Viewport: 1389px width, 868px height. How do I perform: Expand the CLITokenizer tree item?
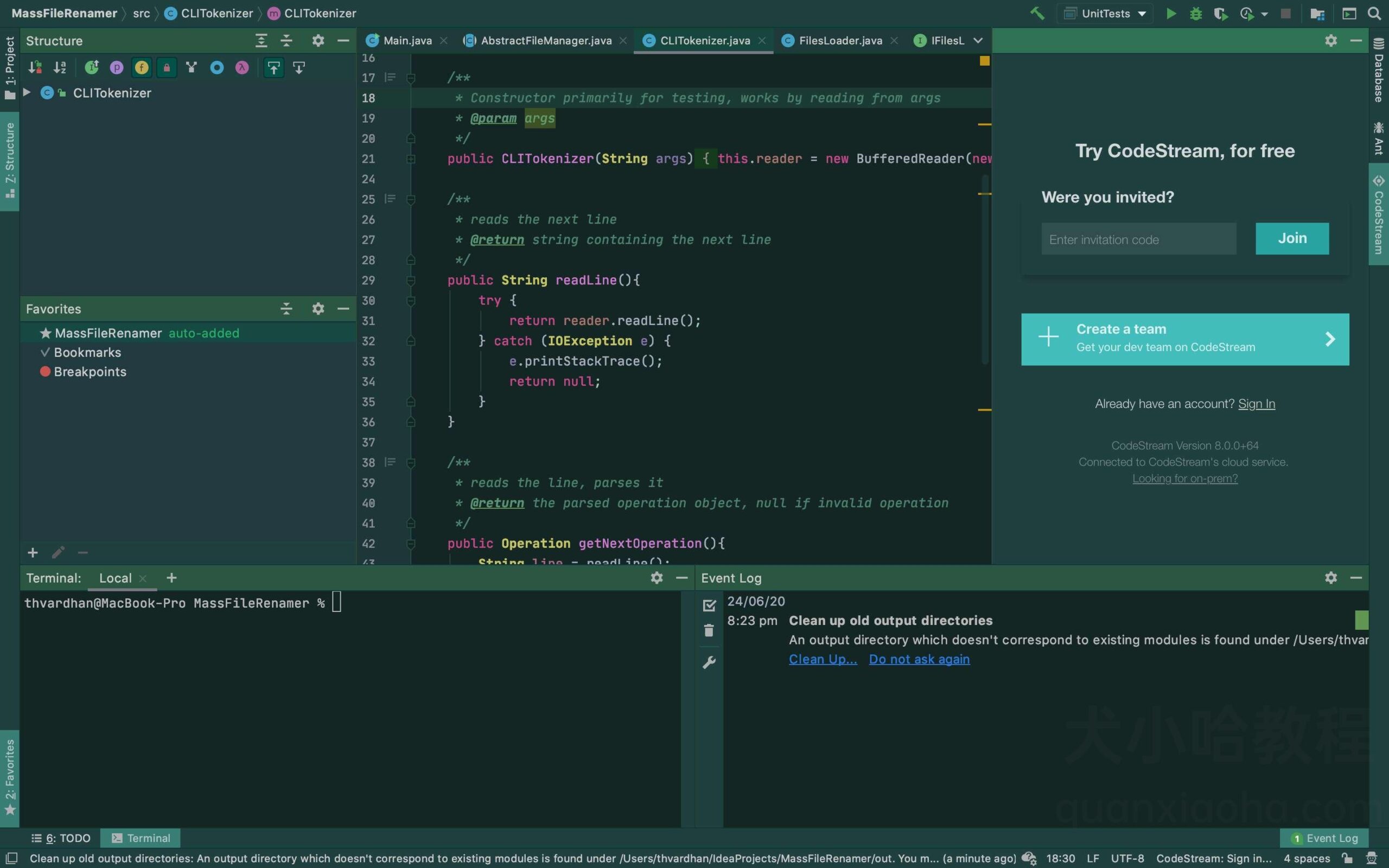[25, 93]
